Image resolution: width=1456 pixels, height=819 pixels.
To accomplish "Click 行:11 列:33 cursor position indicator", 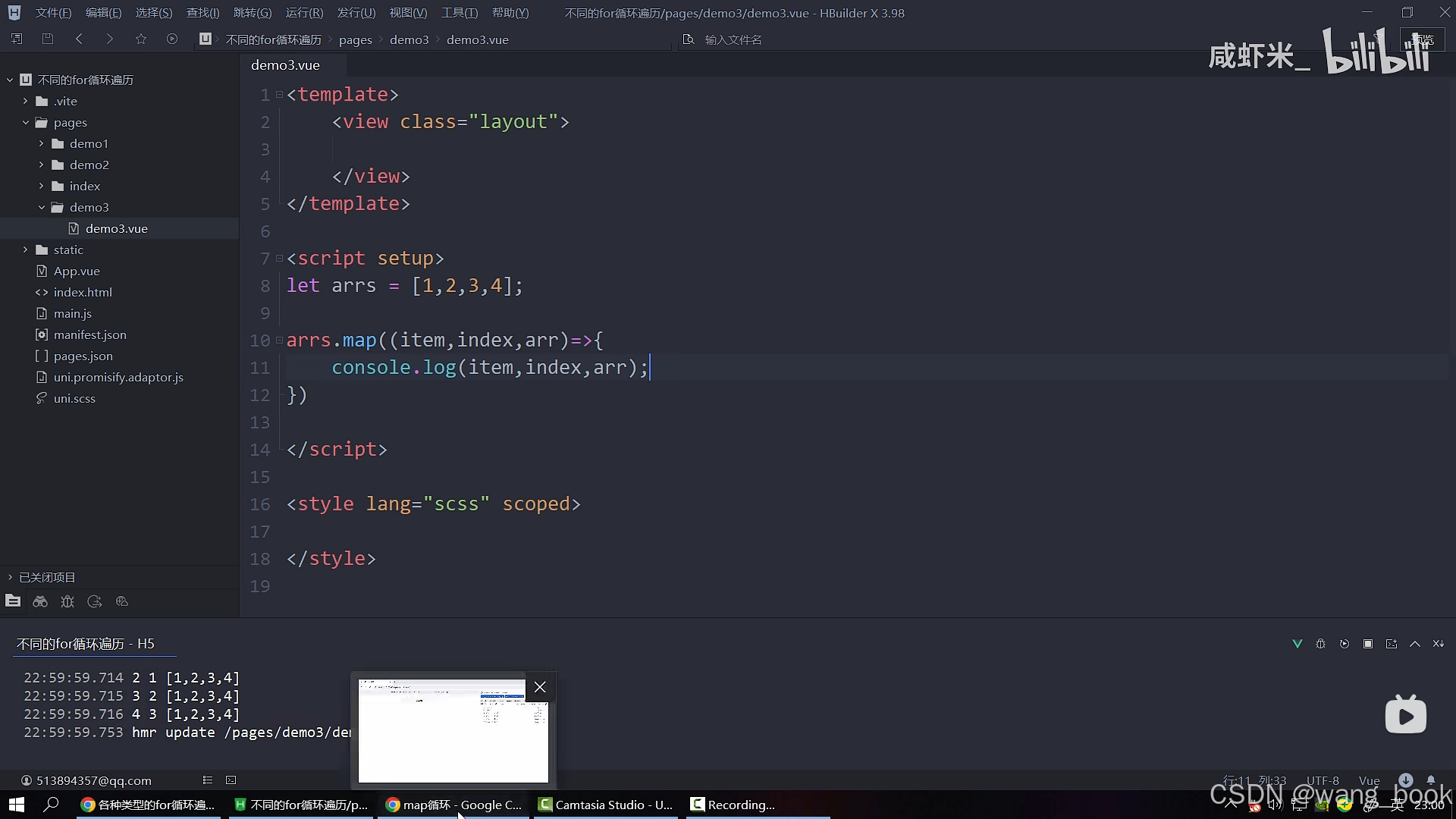I will (1254, 780).
